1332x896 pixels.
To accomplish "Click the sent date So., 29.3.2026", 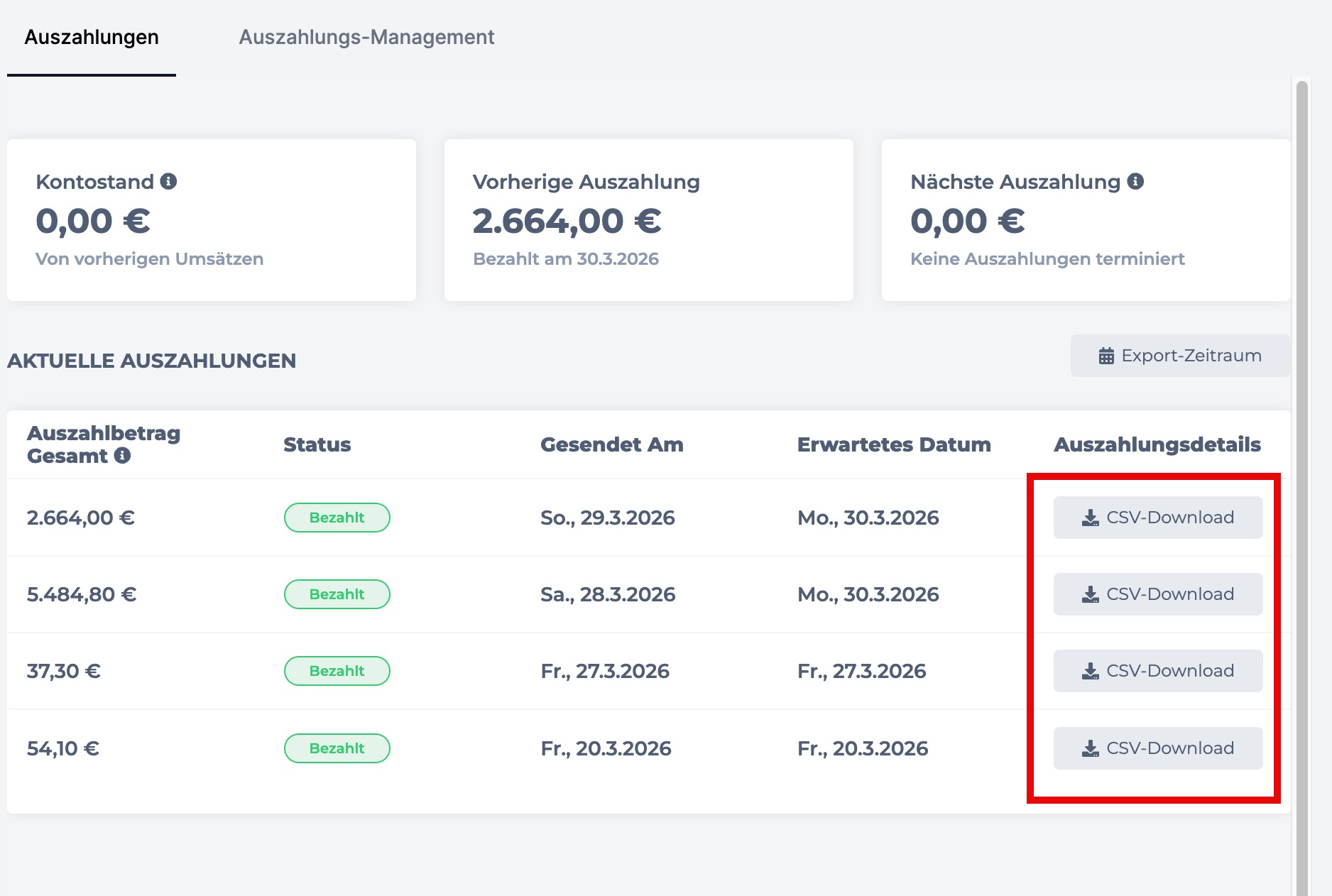I will click(x=608, y=518).
